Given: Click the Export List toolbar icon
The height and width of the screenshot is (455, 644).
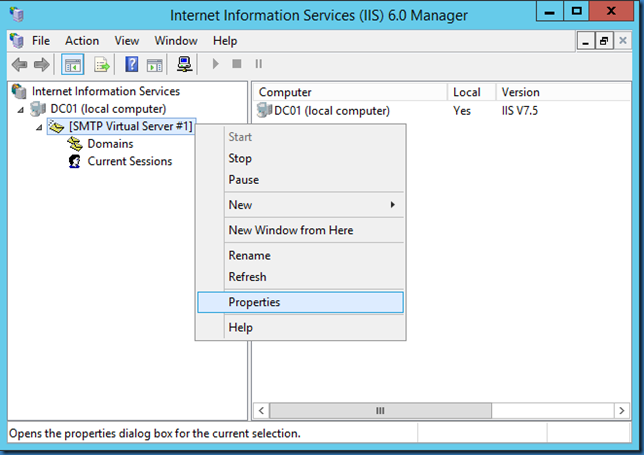Looking at the screenshot, I should 101,65.
